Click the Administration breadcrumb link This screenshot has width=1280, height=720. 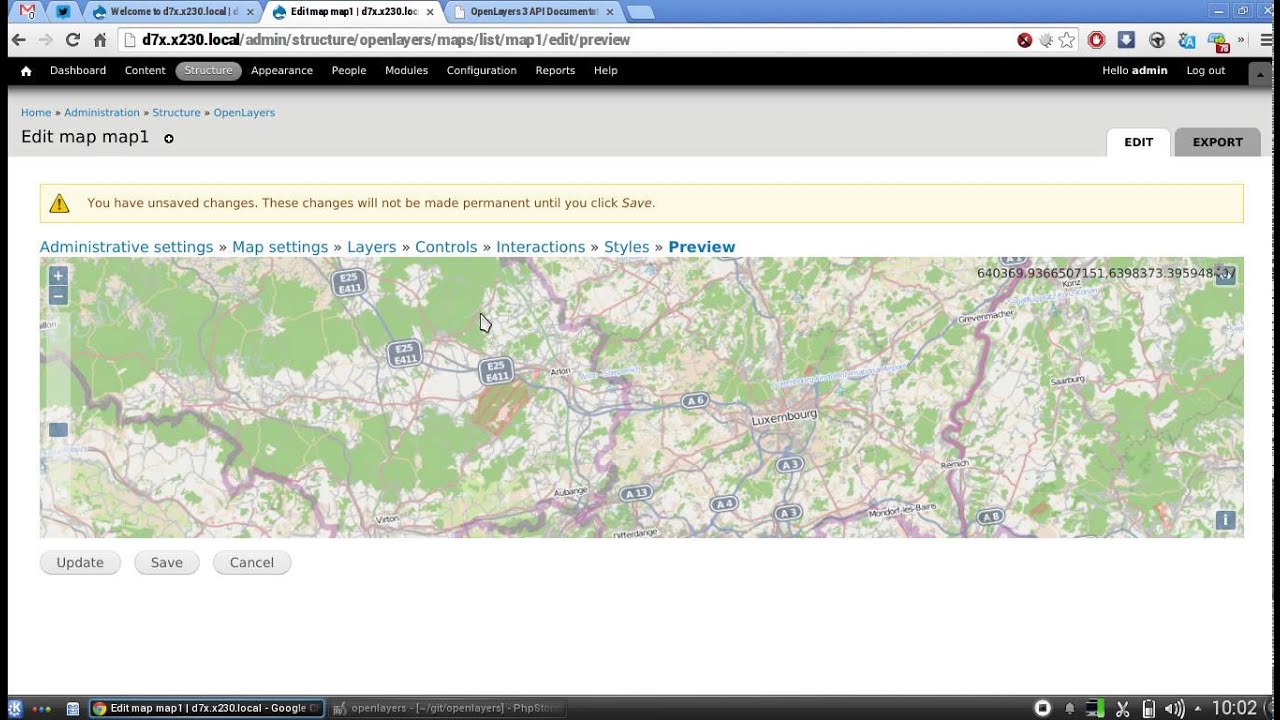(102, 113)
